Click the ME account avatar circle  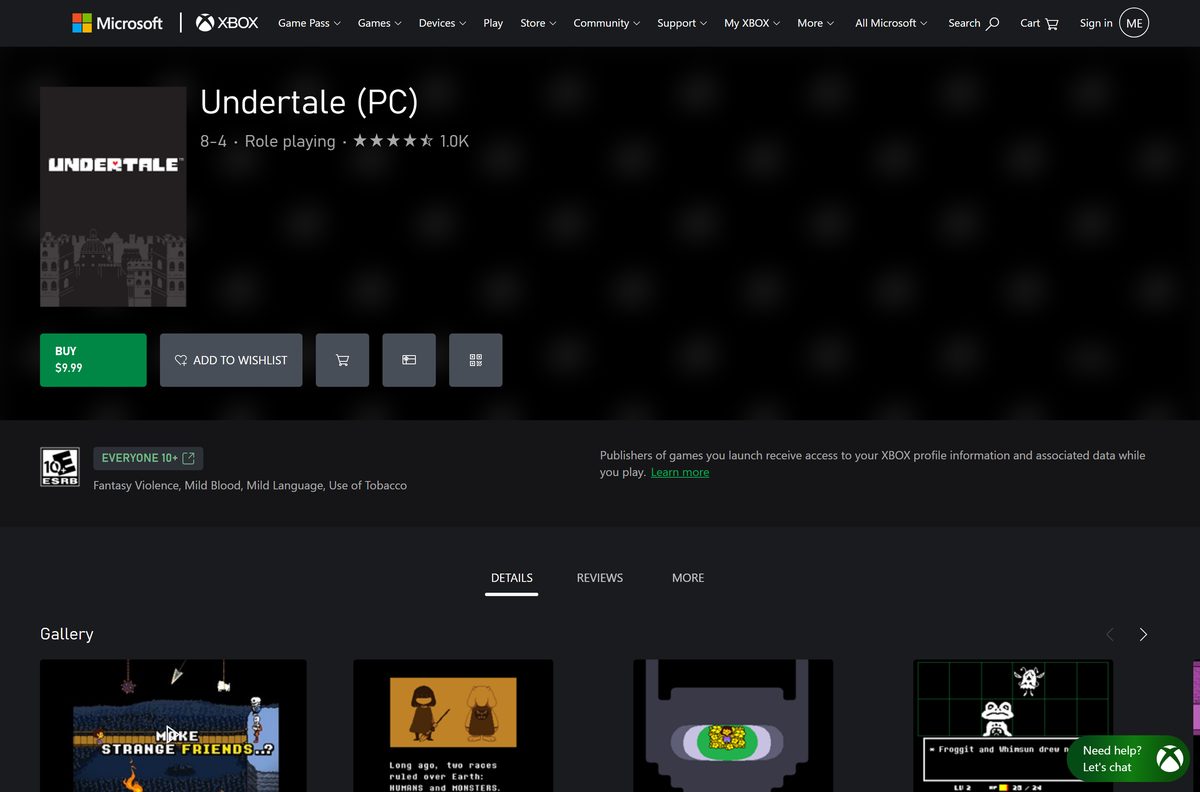tap(1134, 23)
